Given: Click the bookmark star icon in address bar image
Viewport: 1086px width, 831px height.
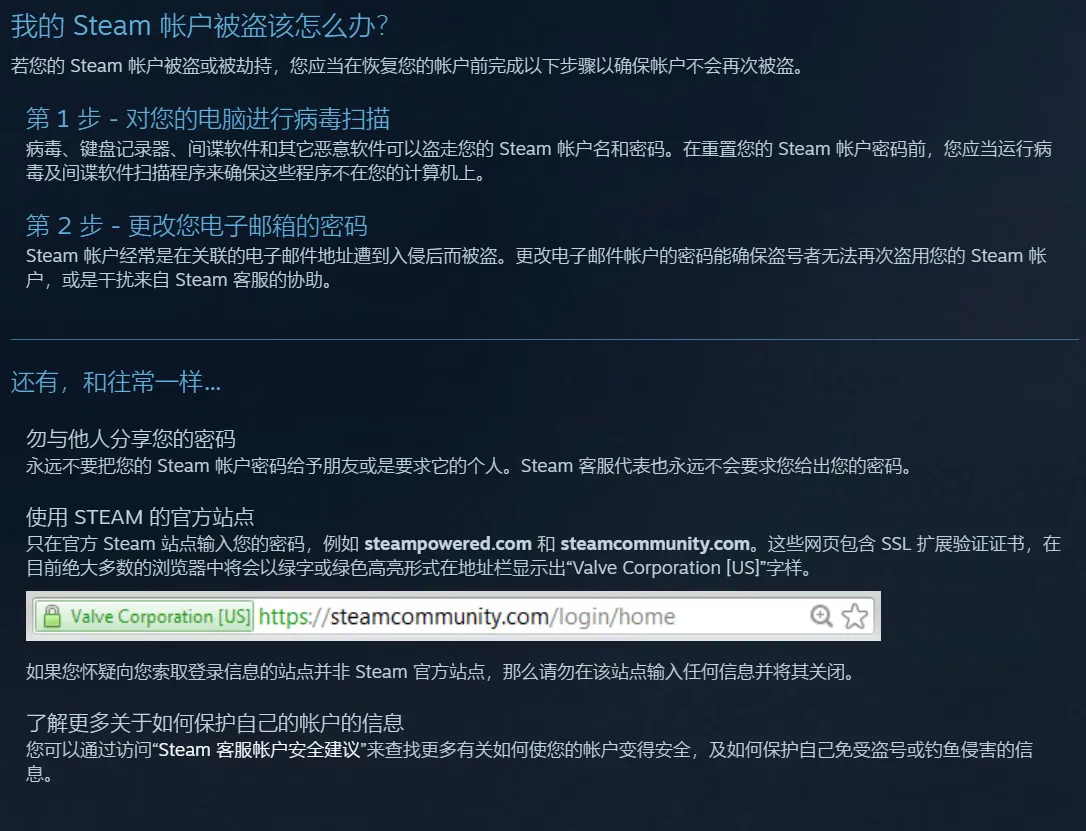Looking at the screenshot, I should point(855,616).
